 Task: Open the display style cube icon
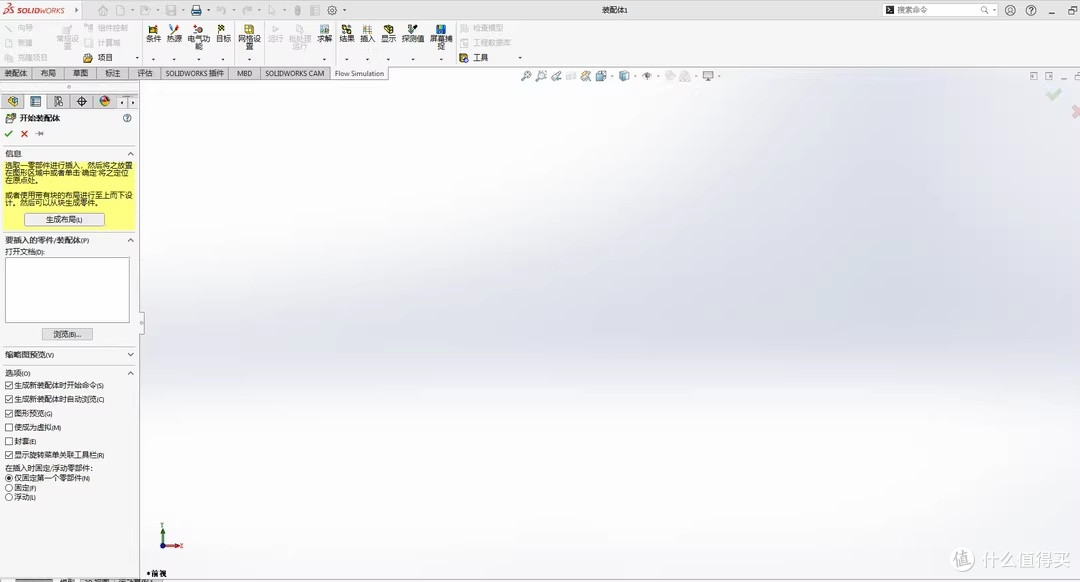click(x=624, y=76)
